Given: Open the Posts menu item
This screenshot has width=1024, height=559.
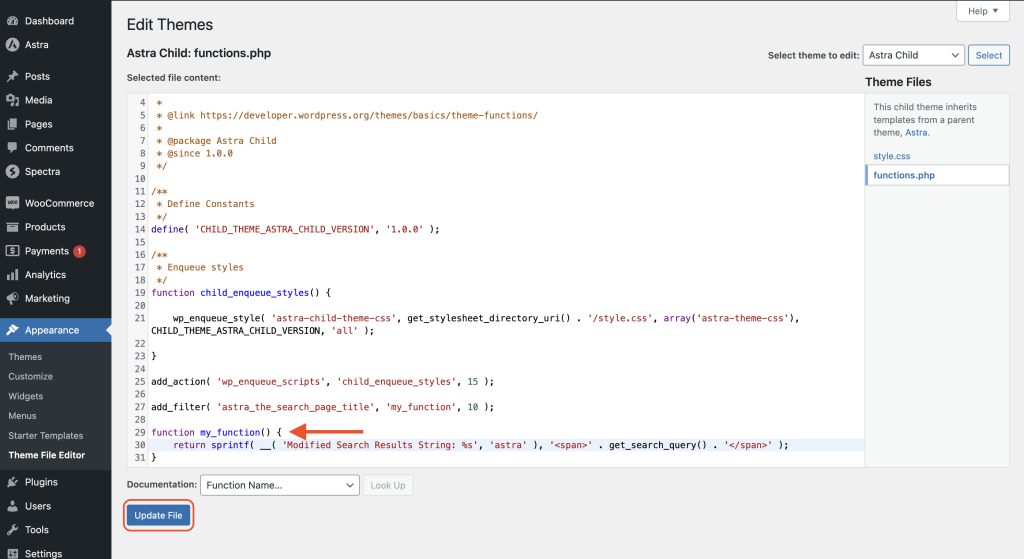Looking at the screenshot, I should click(56, 76).
